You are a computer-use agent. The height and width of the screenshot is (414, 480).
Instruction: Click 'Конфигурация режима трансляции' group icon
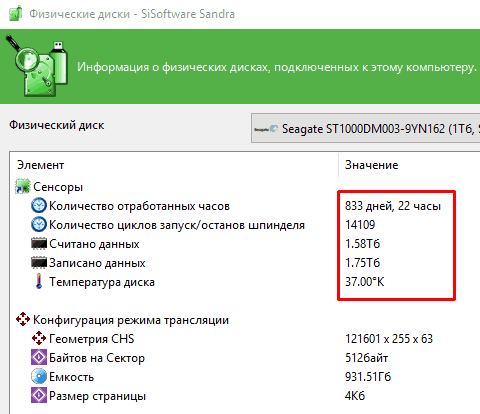pyautogui.click(x=23, y=319)
